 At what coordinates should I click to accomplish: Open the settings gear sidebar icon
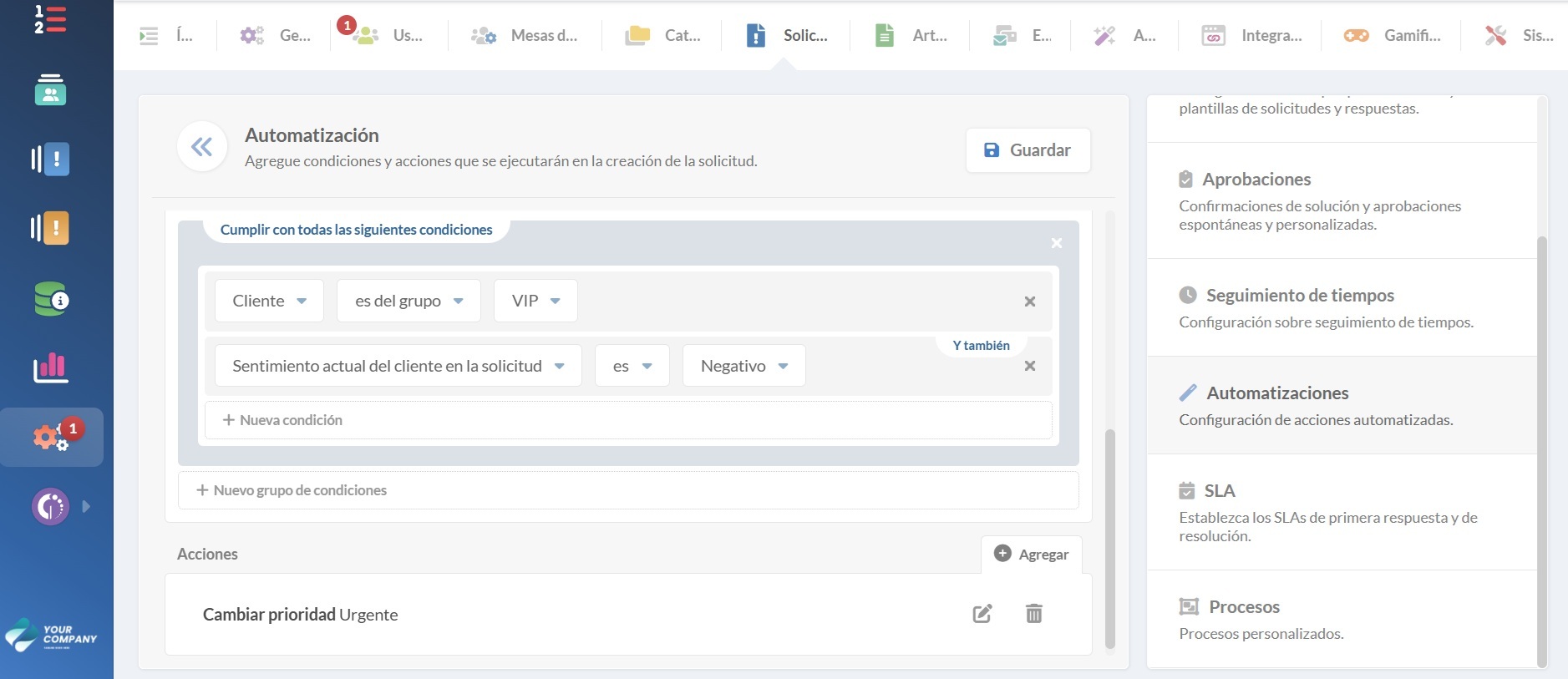(51, 437)
